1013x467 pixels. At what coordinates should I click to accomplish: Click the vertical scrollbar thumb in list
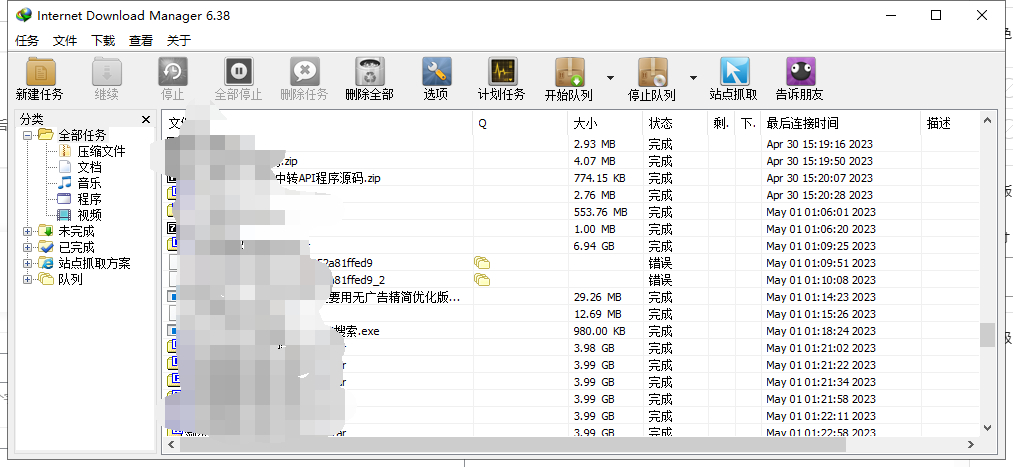pos(987,335)
